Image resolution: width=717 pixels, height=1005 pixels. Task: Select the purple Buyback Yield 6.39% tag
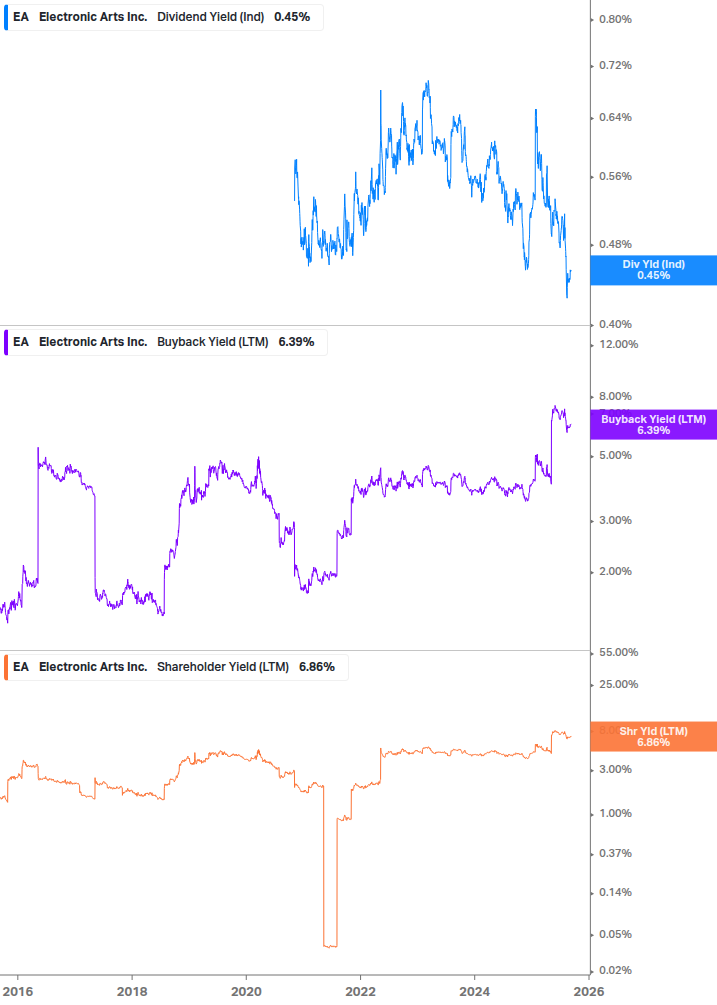pyautogui.click(x=654, y=424)
